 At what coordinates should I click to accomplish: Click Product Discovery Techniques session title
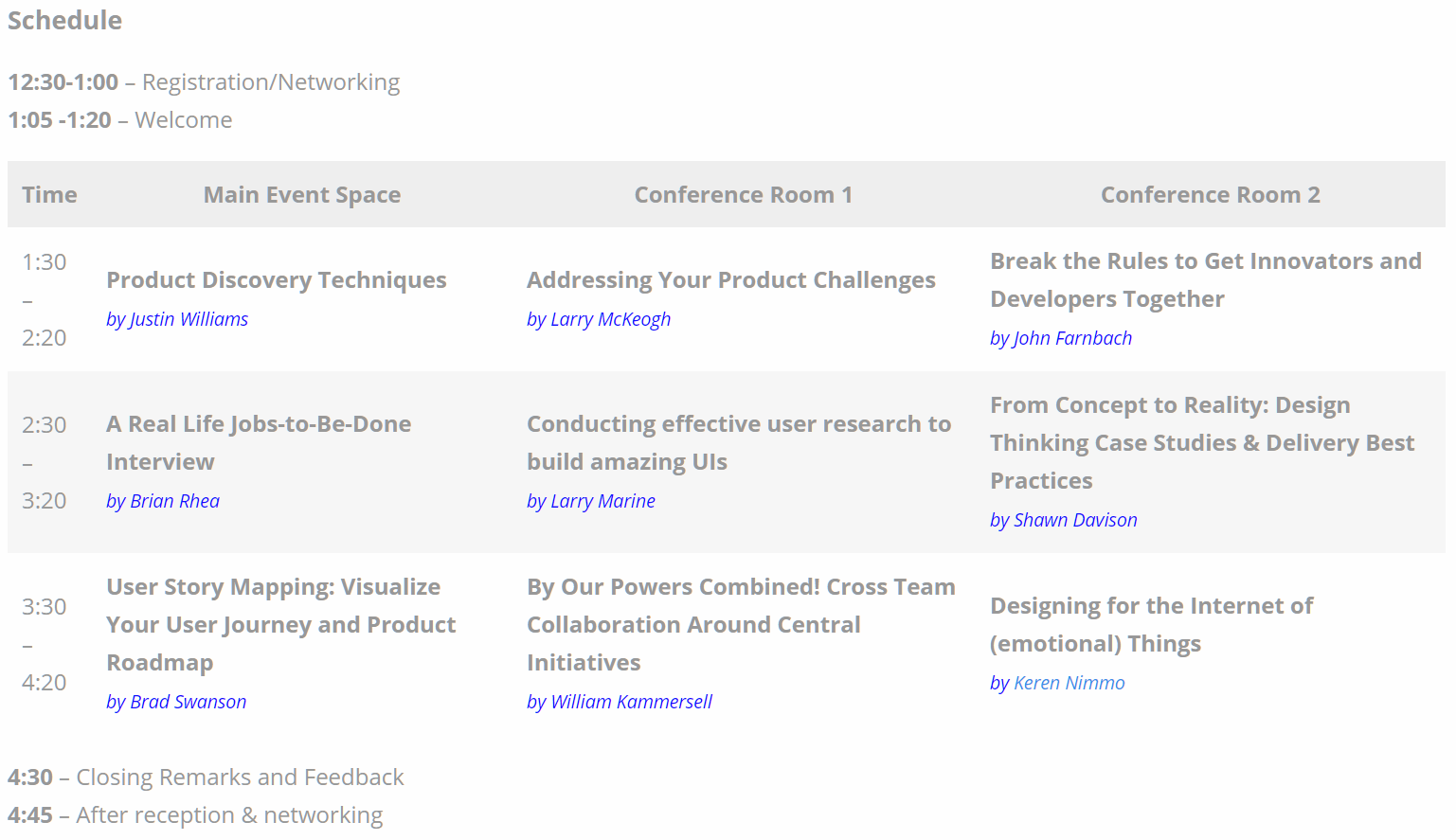coord(276,280)
